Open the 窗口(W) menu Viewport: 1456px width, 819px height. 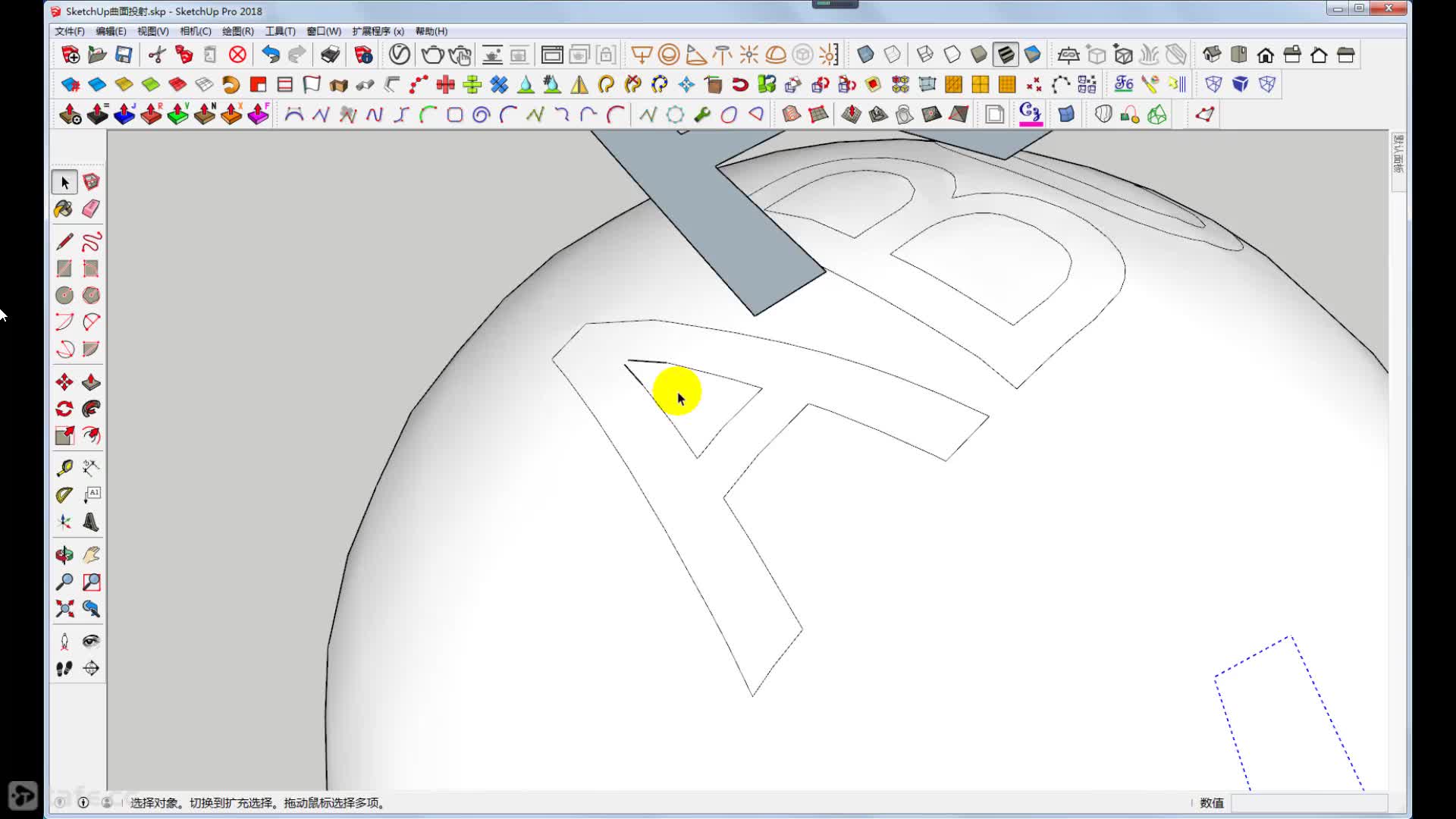click(x=324, y=31)
